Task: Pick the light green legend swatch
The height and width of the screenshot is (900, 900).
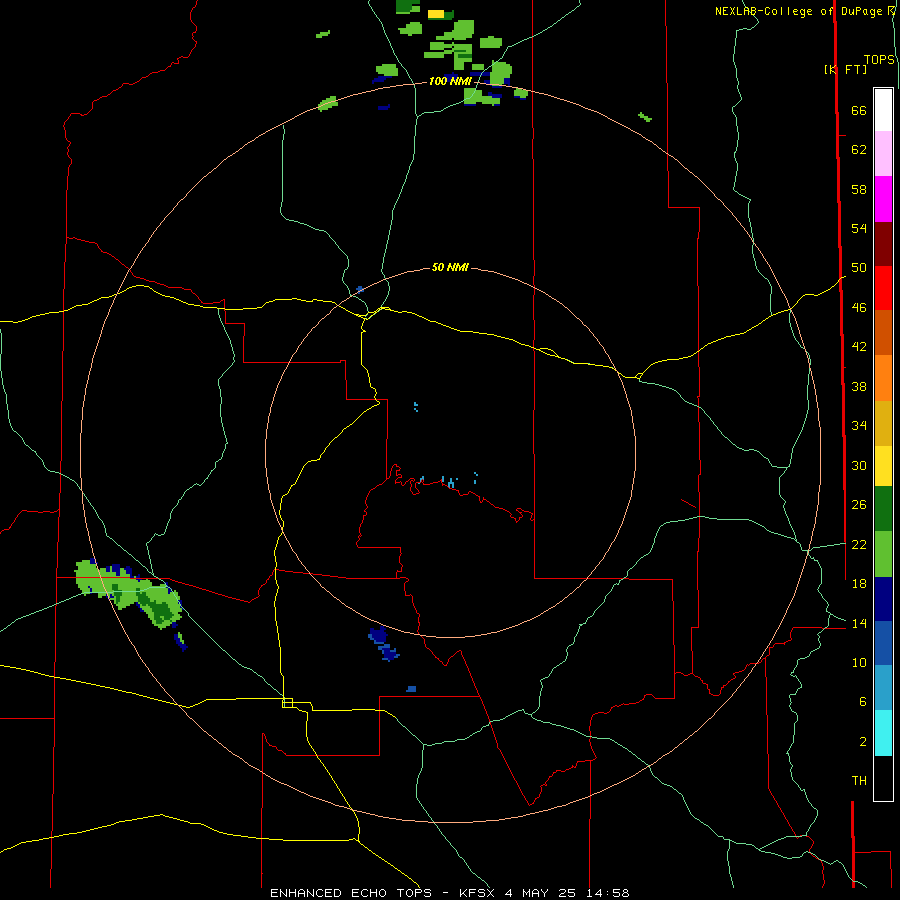Action: point(883,554)
